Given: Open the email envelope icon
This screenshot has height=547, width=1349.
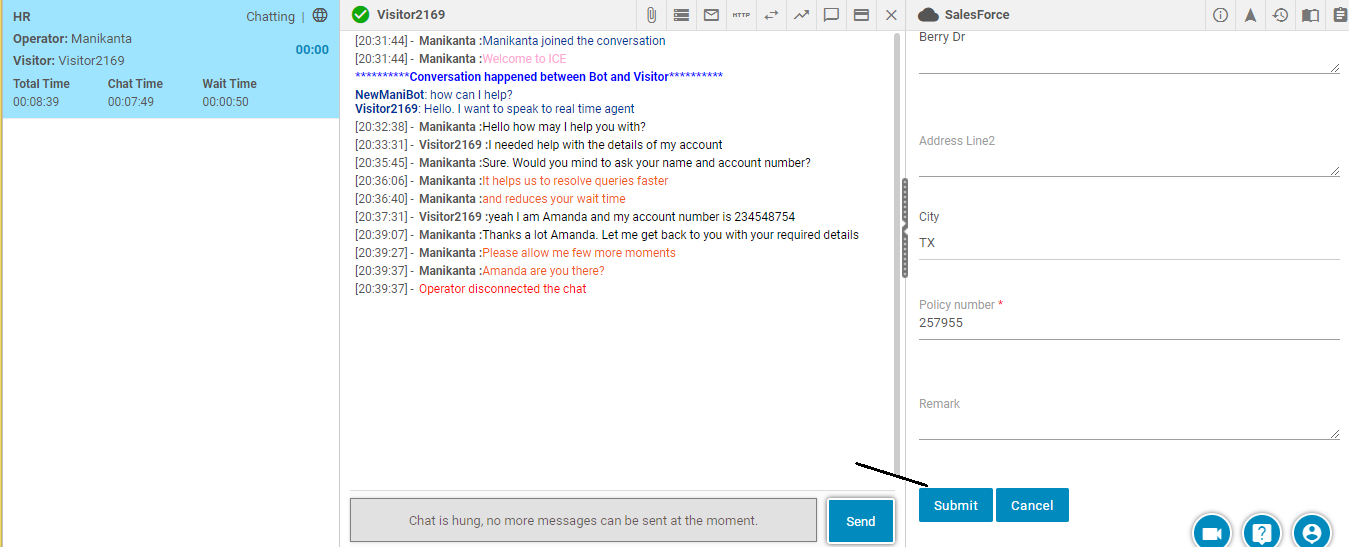Looking at the screenshot, I should click(x=711, y=15).
